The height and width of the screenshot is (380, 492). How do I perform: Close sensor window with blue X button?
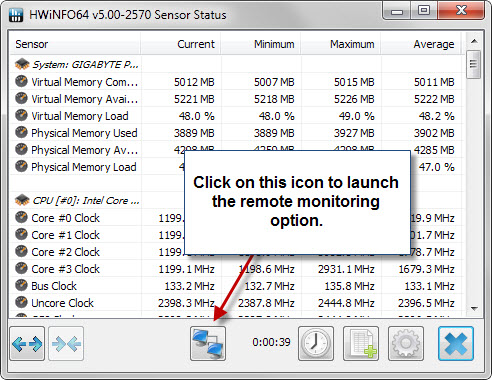[456, 343]
